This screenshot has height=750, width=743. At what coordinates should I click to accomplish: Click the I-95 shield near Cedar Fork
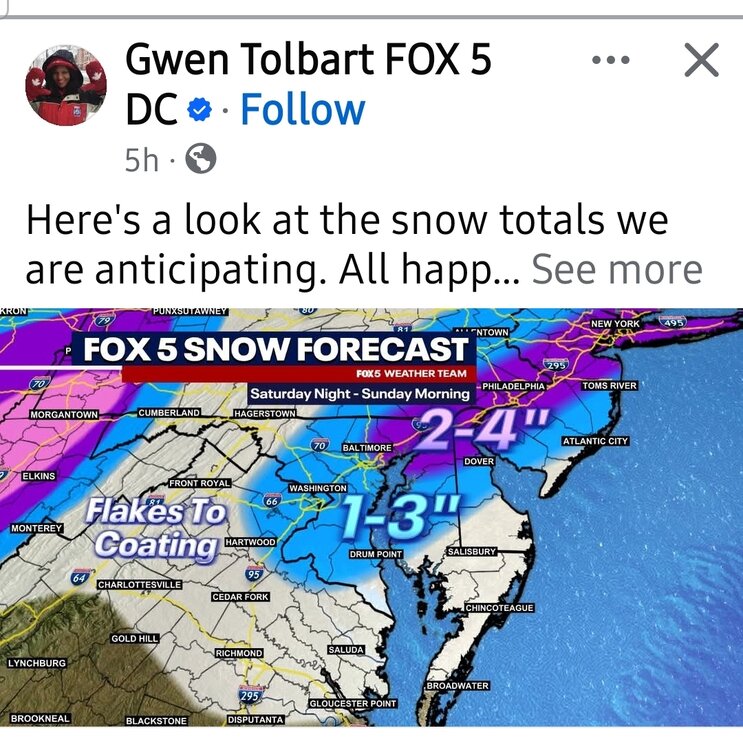(x=255, y=575)
